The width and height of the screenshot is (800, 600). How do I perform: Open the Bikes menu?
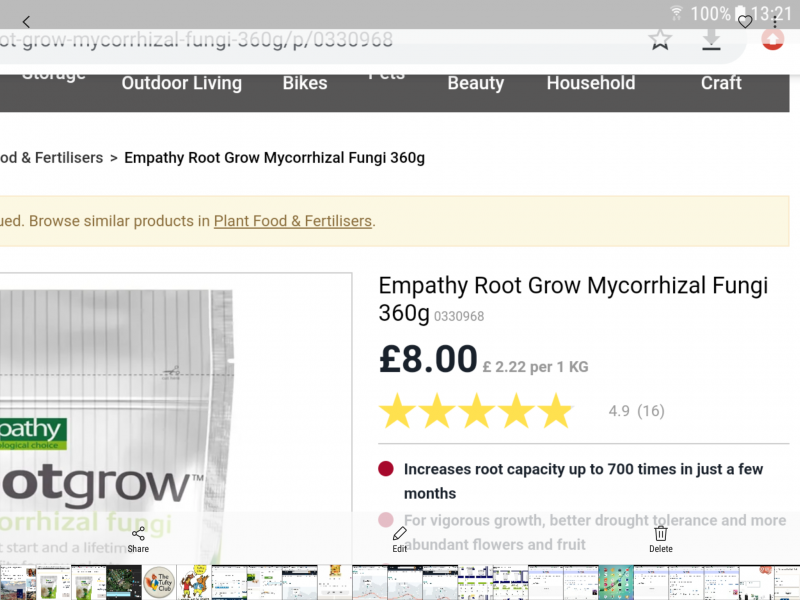click(305, 83)
